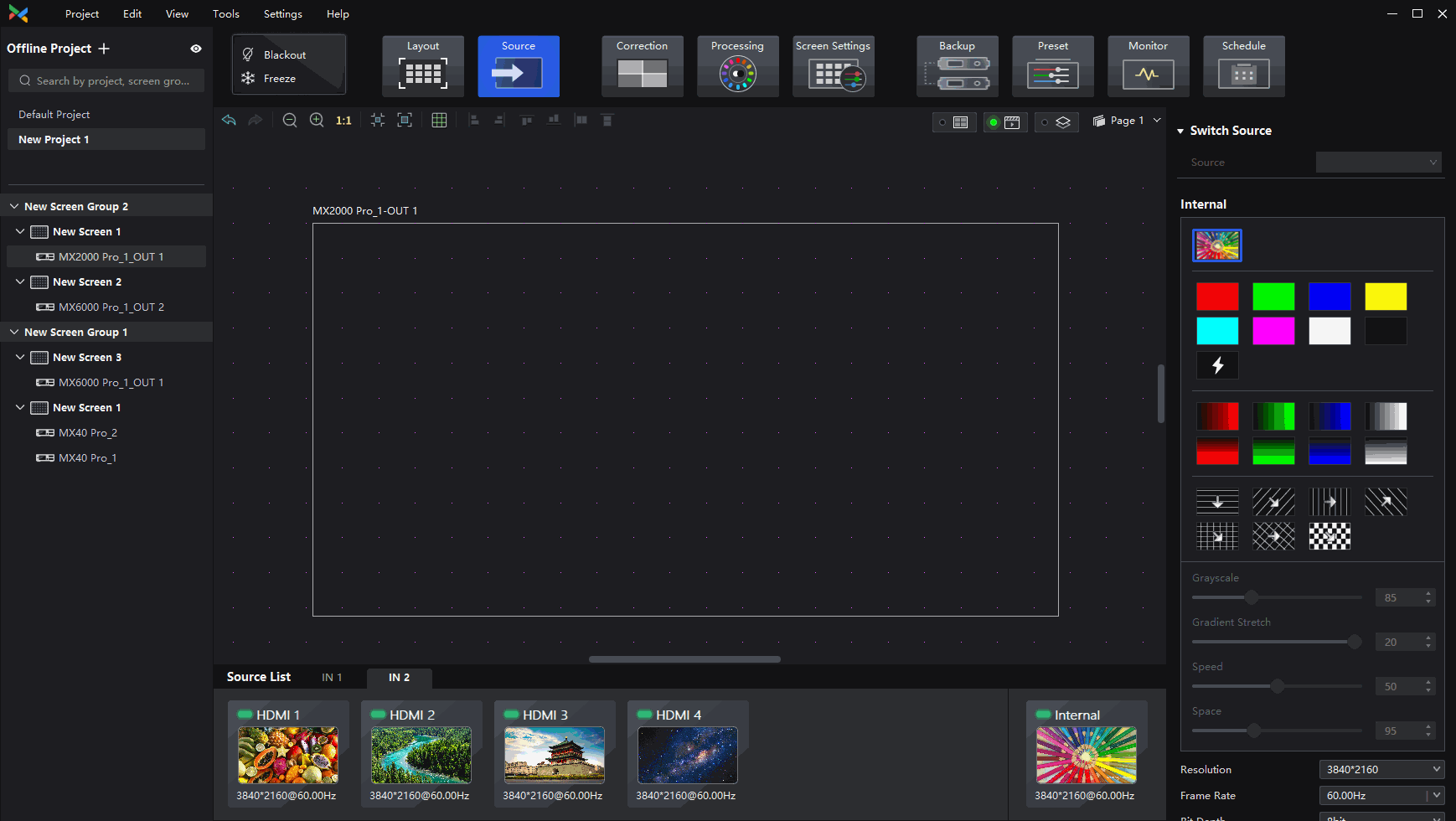
Task: Toggle the canvas grid icon
Action: 439,121
